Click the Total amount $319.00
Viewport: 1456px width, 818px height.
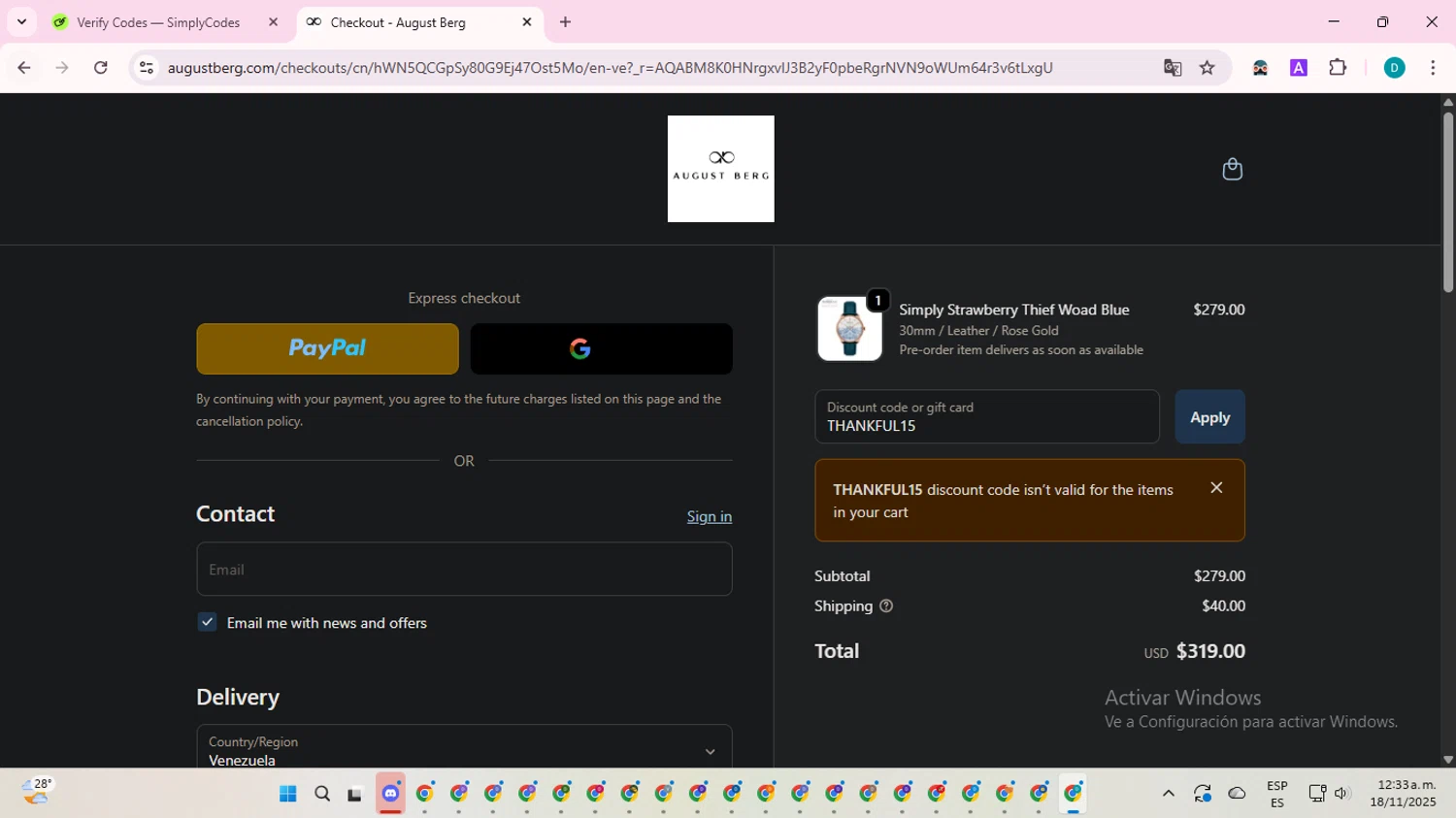tap(1210, 651)
